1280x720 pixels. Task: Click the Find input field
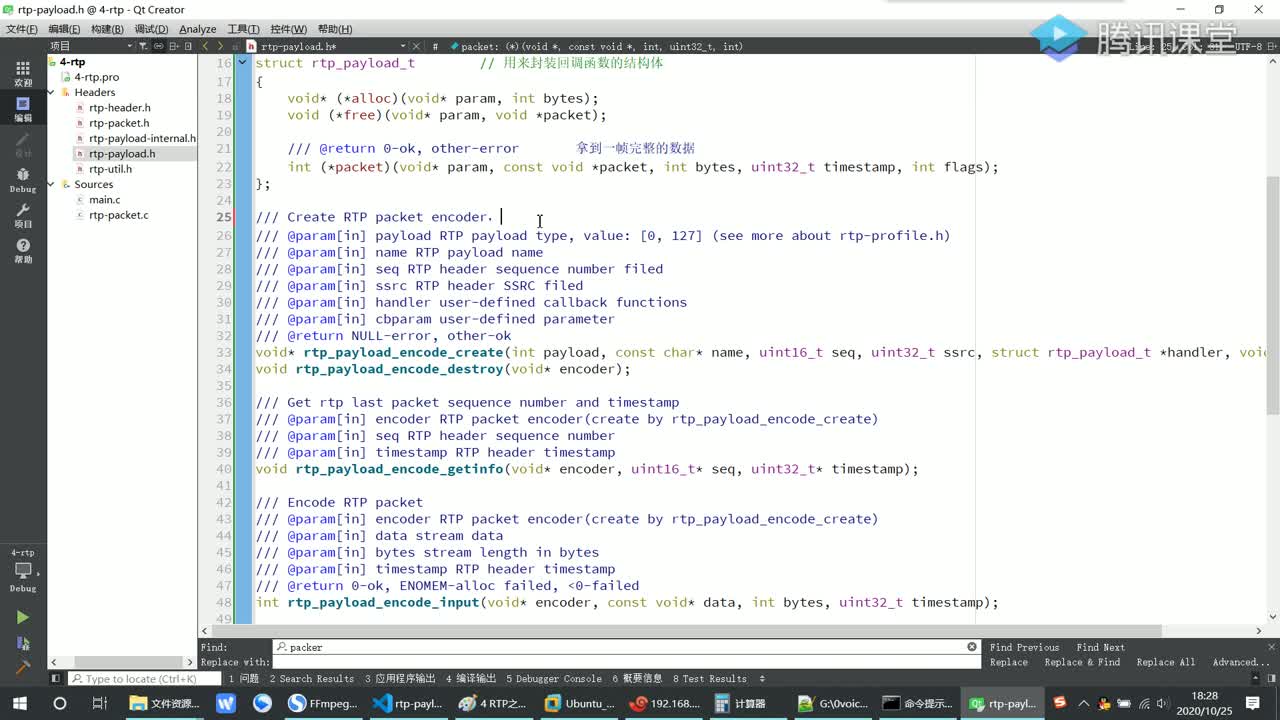click(626, 647)
